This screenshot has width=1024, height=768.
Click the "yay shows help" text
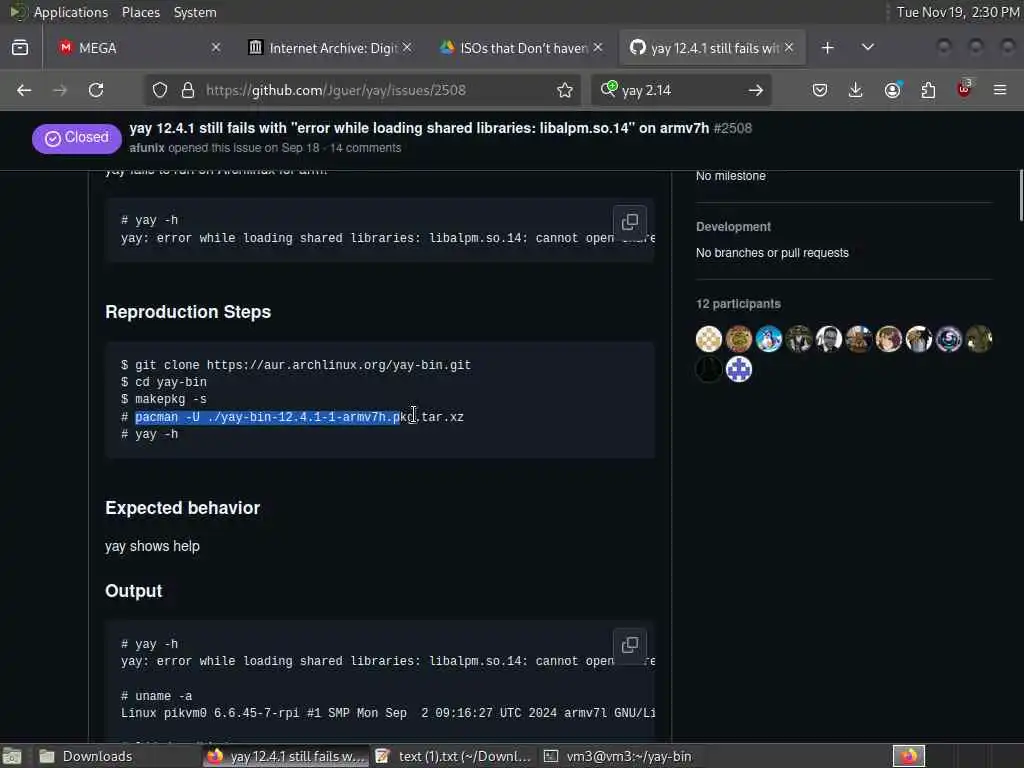(x=152, y=546)
